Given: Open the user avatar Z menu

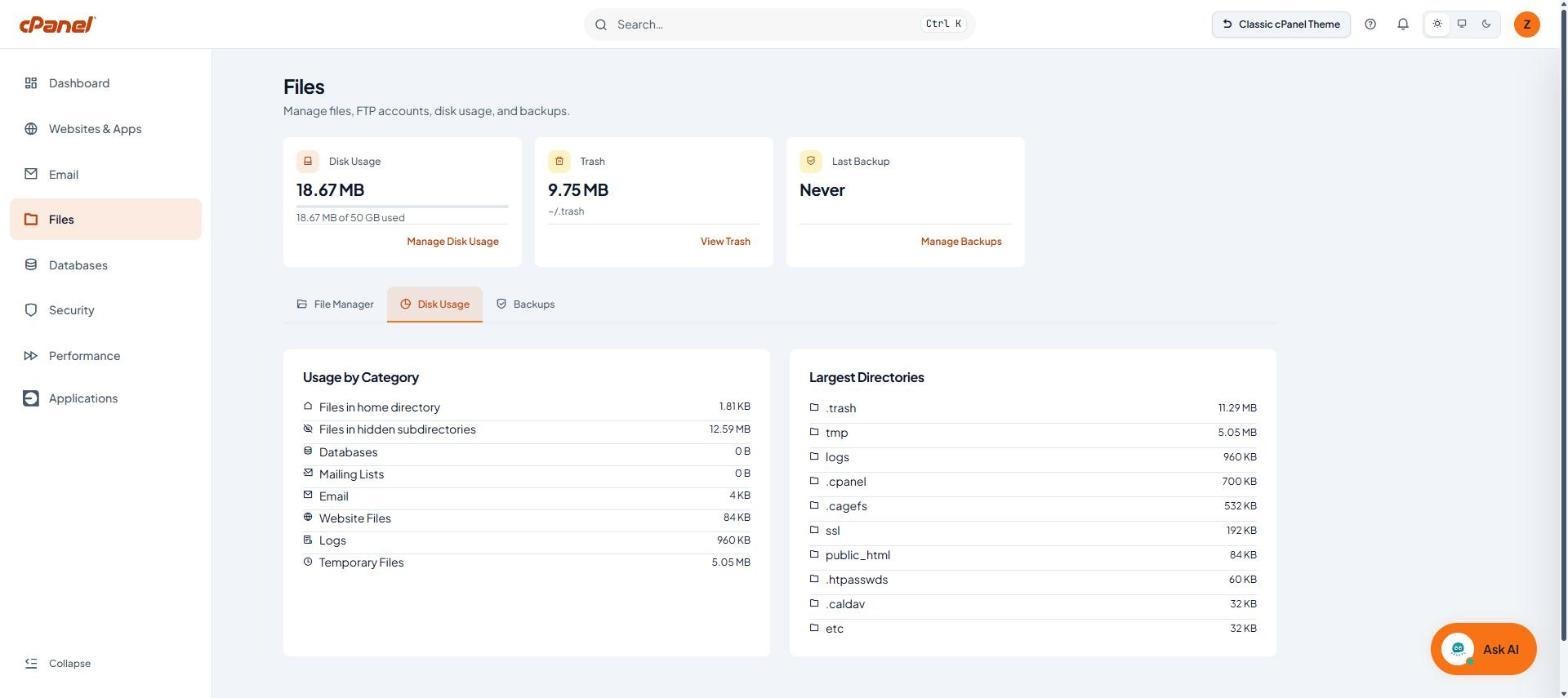Looking at the screenshot, I should 1526,24.
